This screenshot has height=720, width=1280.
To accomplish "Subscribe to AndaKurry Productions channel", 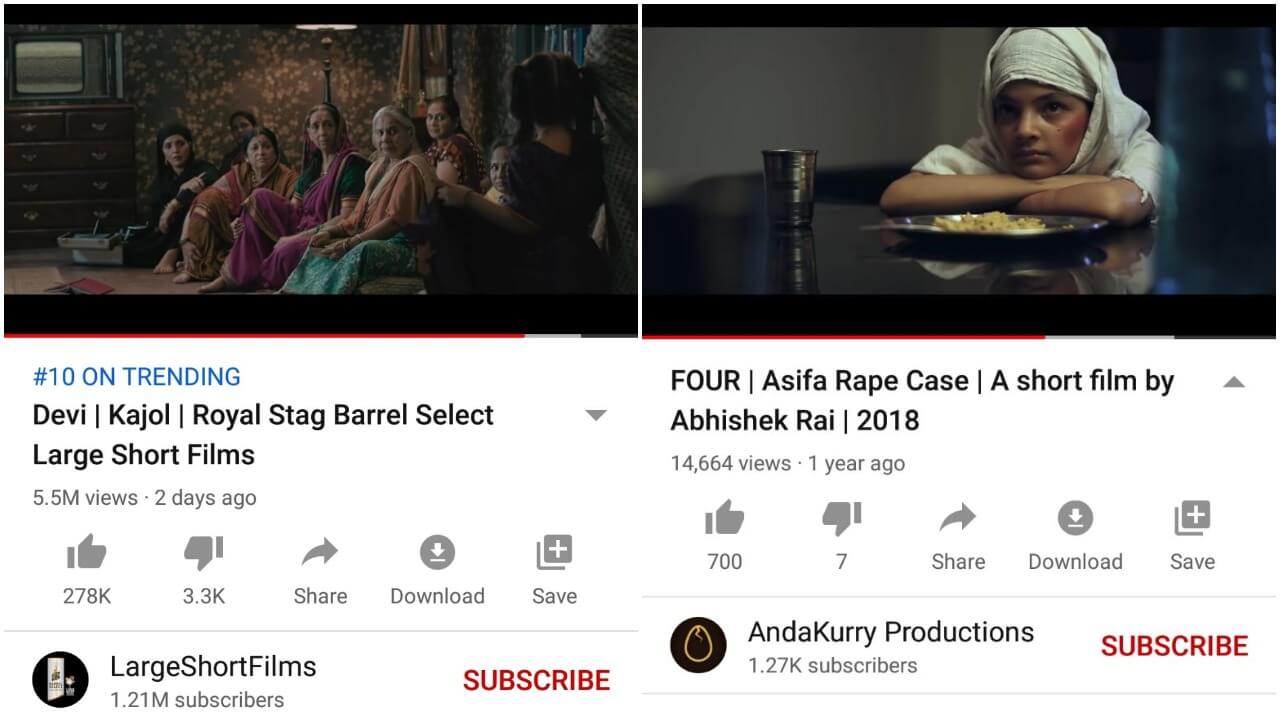I will point(1174,646).
